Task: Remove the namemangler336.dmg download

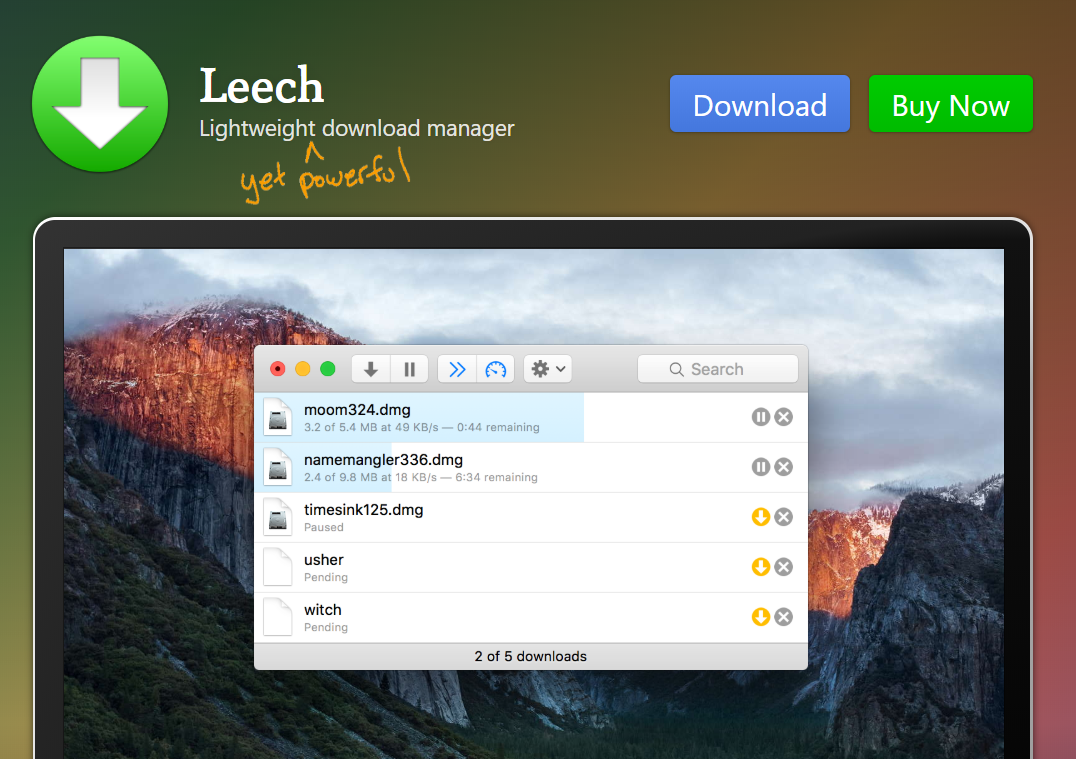Action: coord(784,467)
